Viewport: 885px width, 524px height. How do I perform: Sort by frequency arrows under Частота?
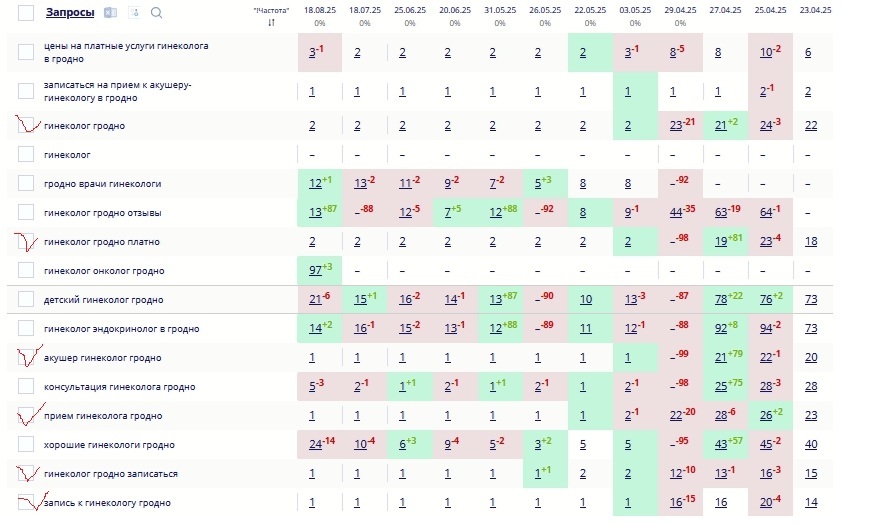coord(271,22)
